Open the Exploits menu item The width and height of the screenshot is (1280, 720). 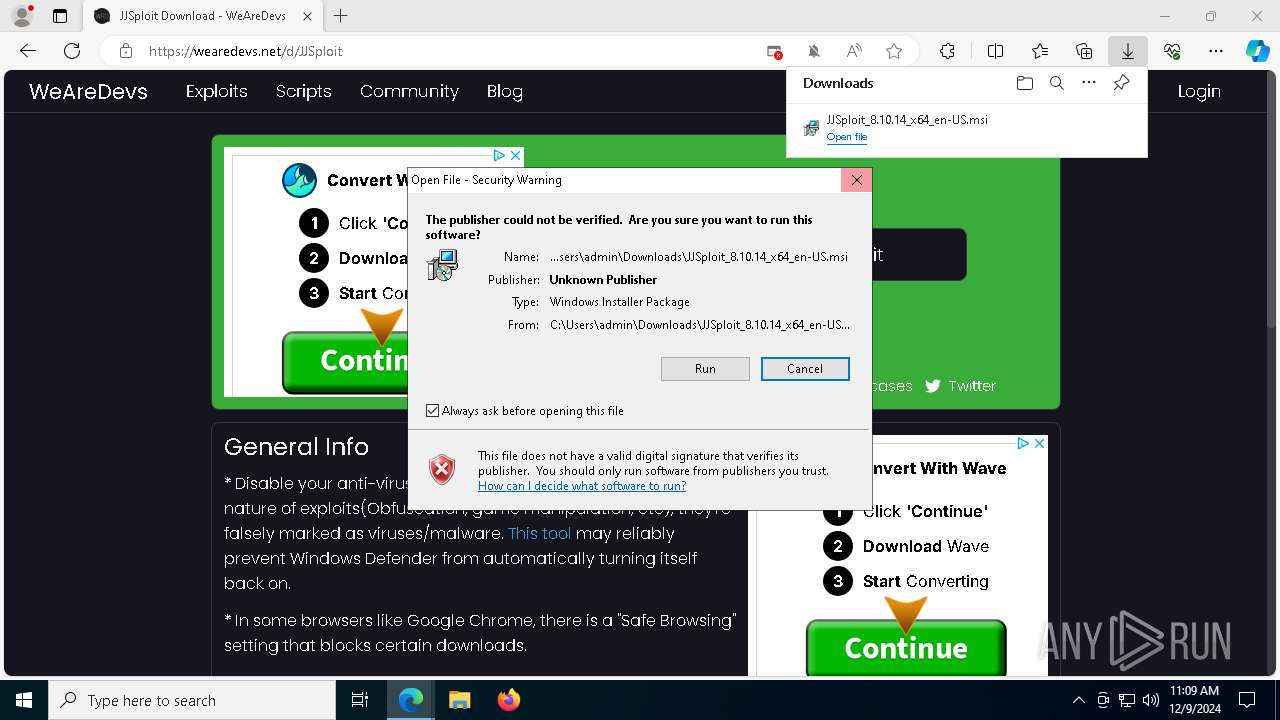pyautogui.click(x=216, y=91)
